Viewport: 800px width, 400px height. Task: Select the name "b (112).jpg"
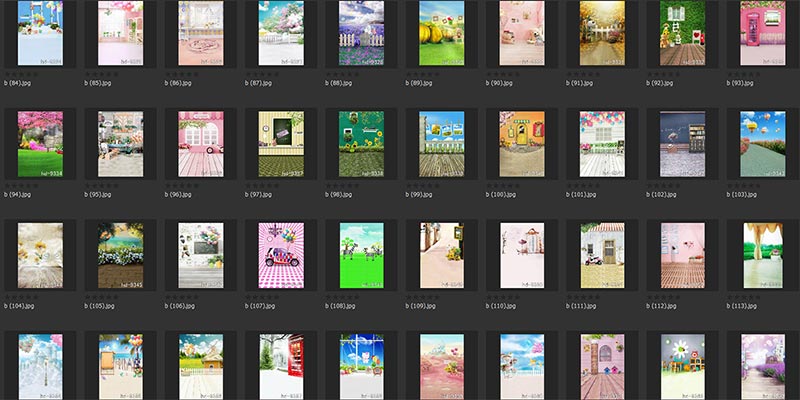(662, 306)
